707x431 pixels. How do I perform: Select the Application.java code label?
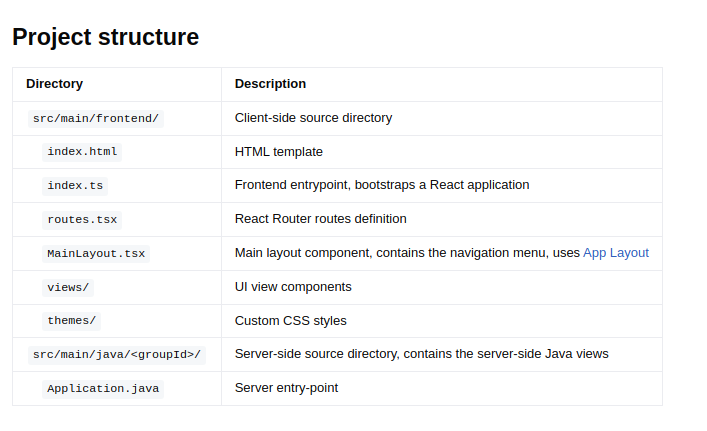coord(103,388)
